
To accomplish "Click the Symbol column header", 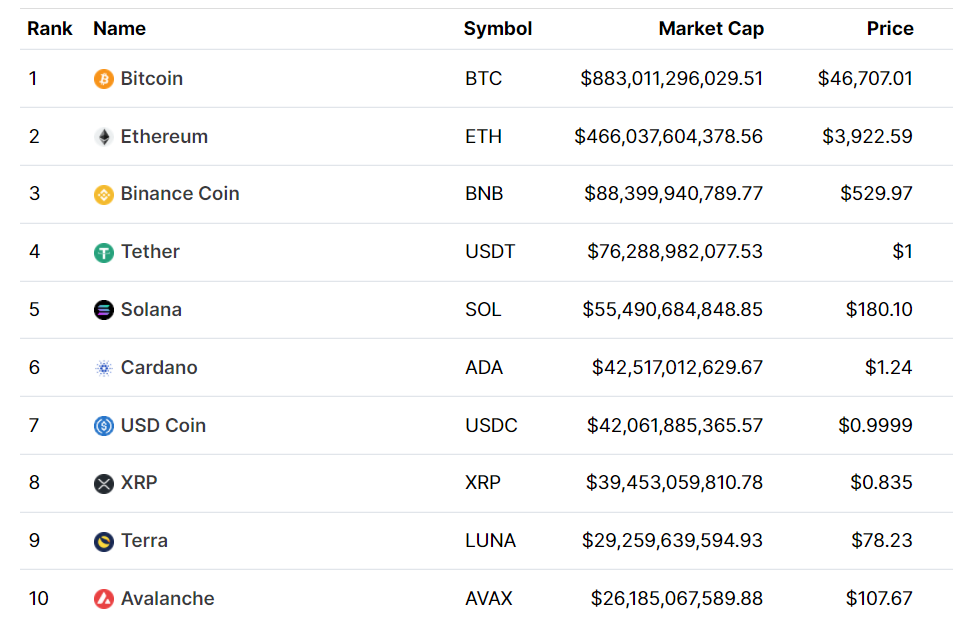I will (497, 29).
